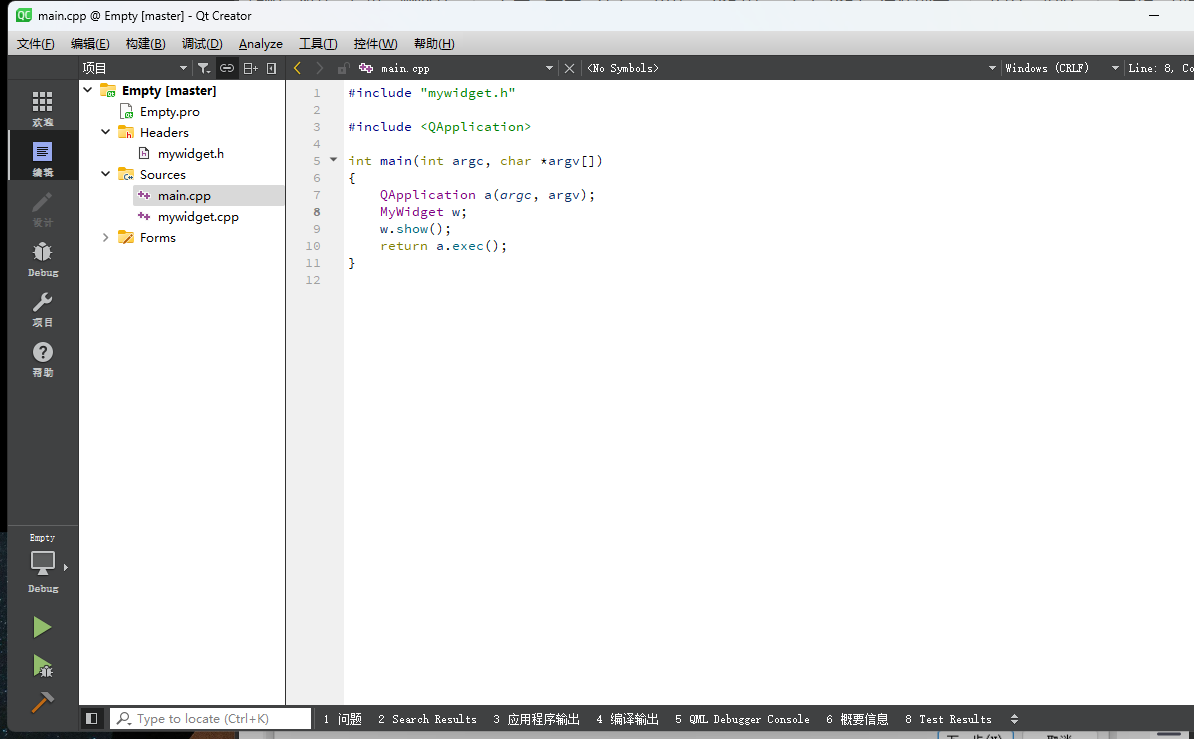This screenshot has height=739, width=1194.
Task: Click line number 10 in the gutter
Action: tap(313, 246)
